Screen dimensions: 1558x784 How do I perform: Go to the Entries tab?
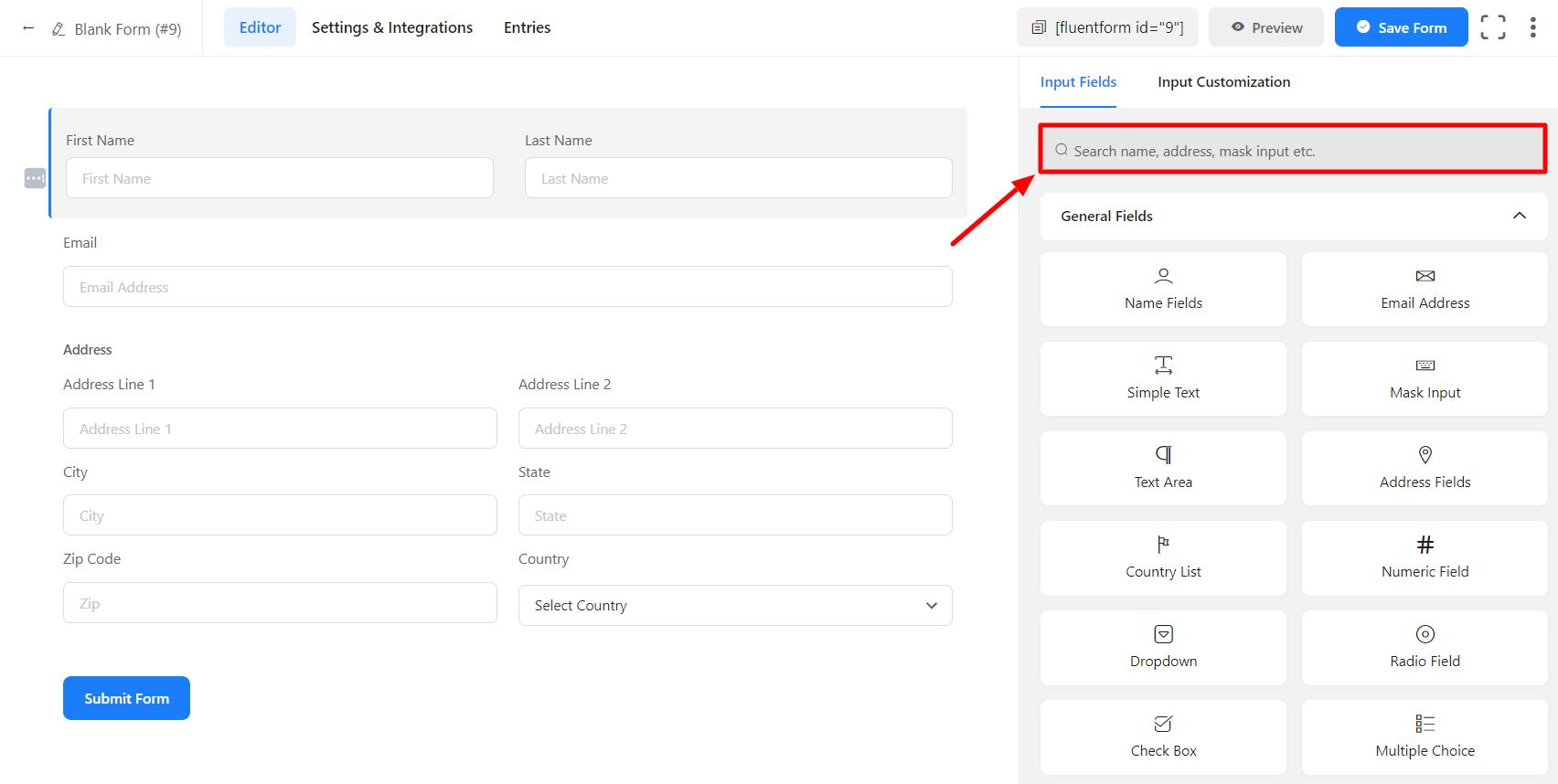click(x=527, y=27)
